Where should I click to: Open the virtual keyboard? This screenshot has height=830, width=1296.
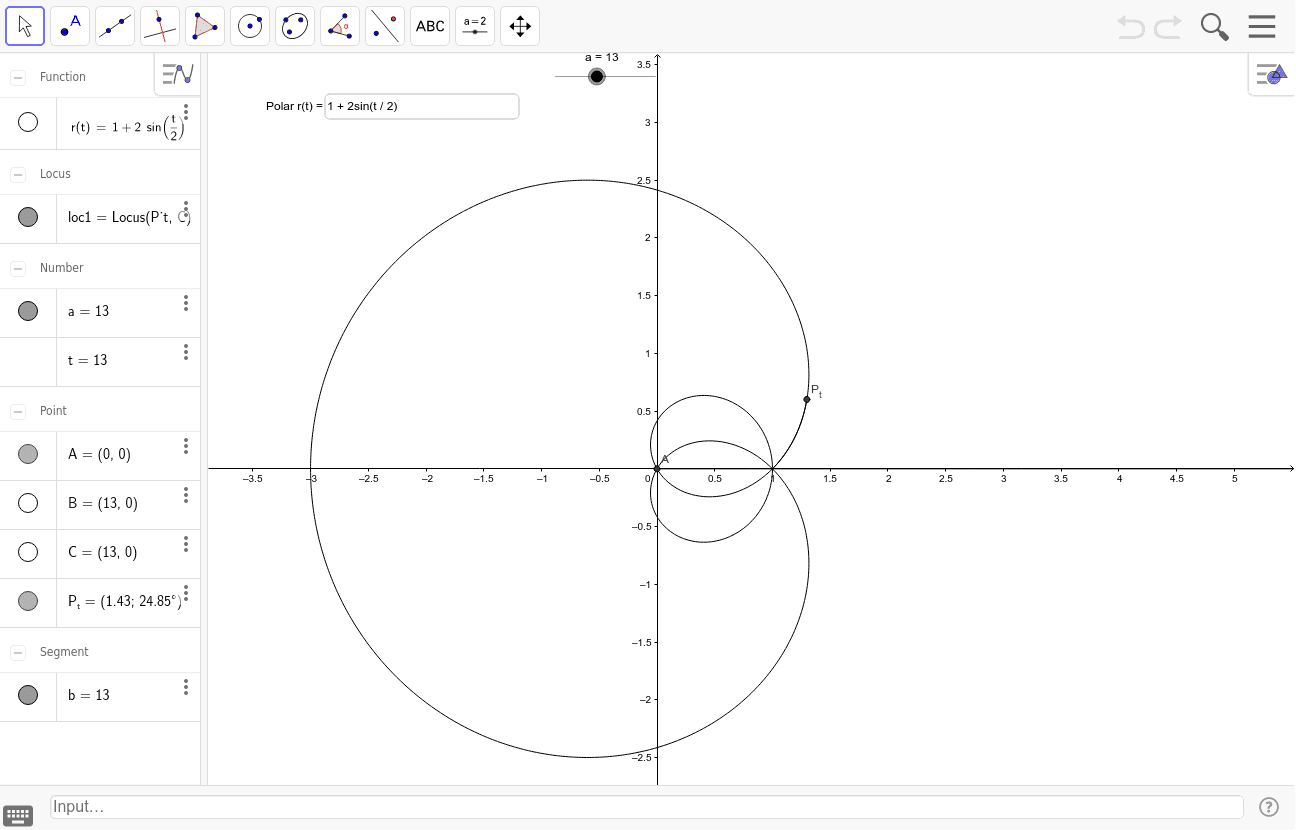click(18, 815)
